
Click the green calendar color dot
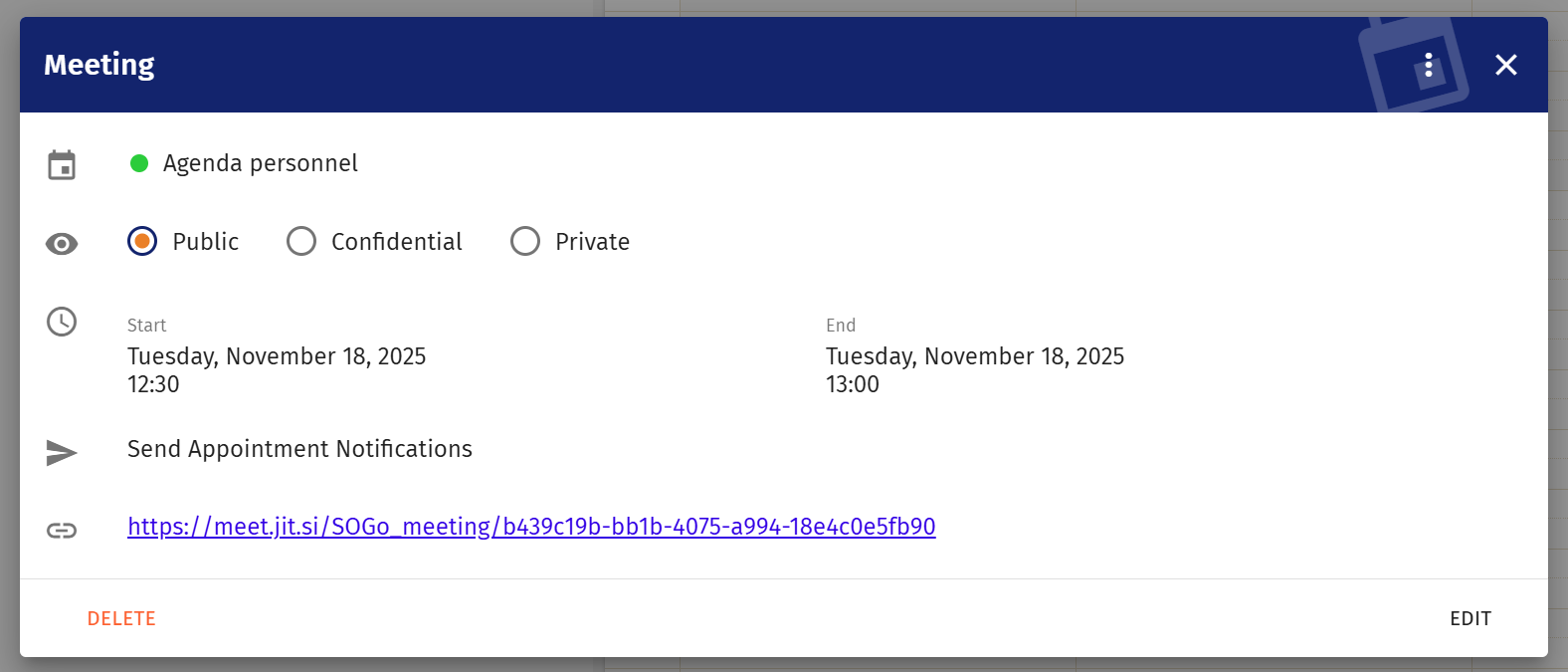(139, 163)
